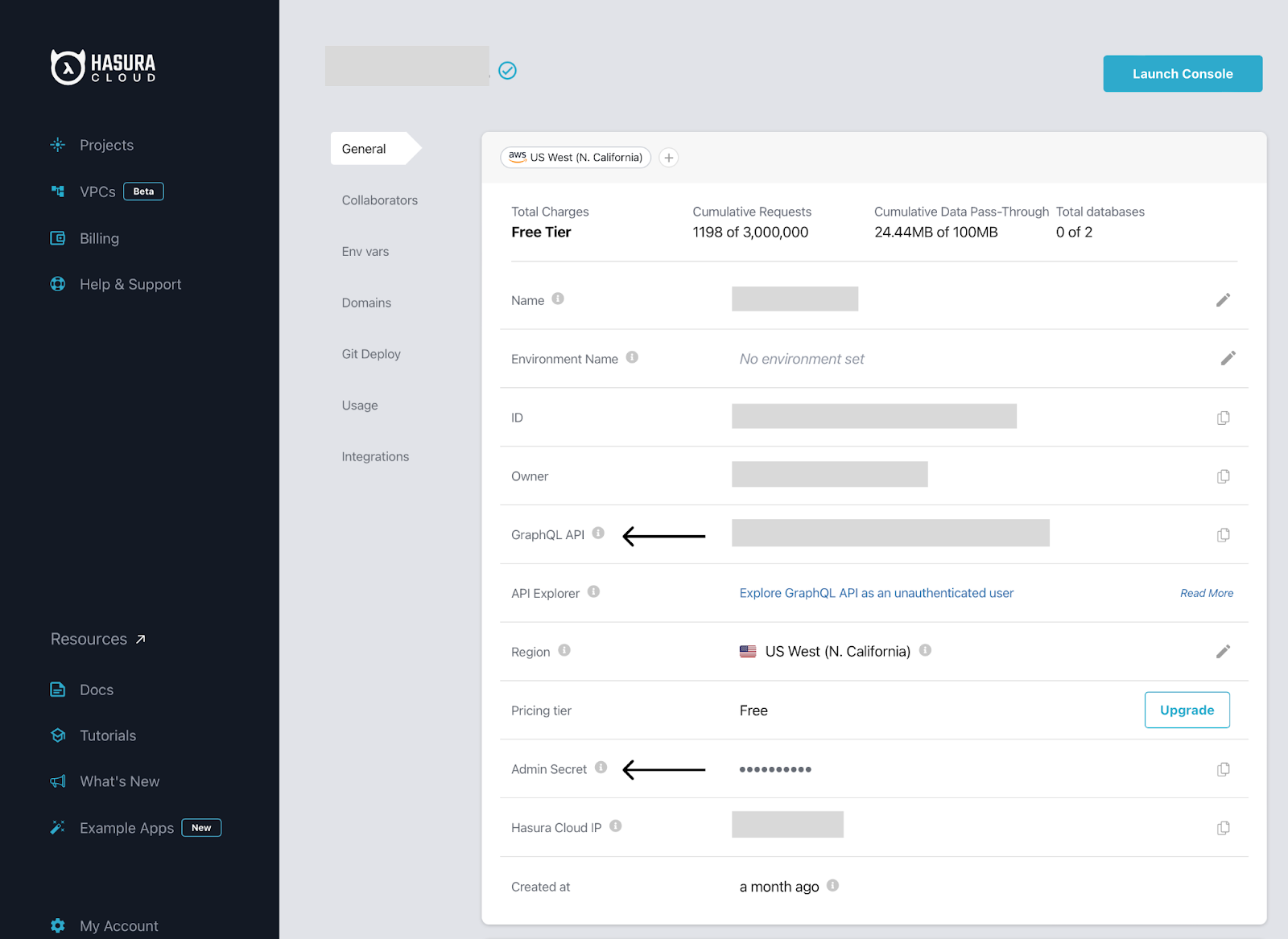Image resolution: width=1288 pixels, height=939 pixels.
Task: Click the What's New megaphone icon
Action: (58, 781)
